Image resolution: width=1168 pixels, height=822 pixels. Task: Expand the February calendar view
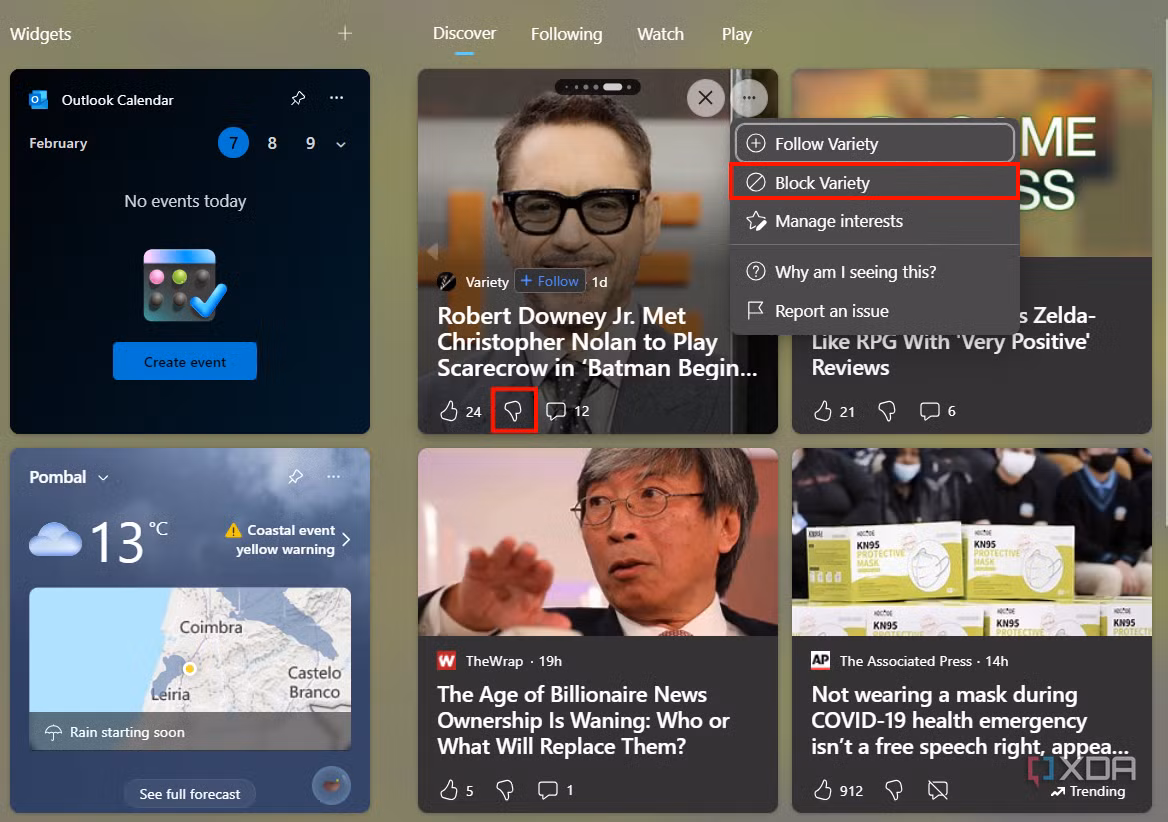pyautogui.click(x=341, y=143)
